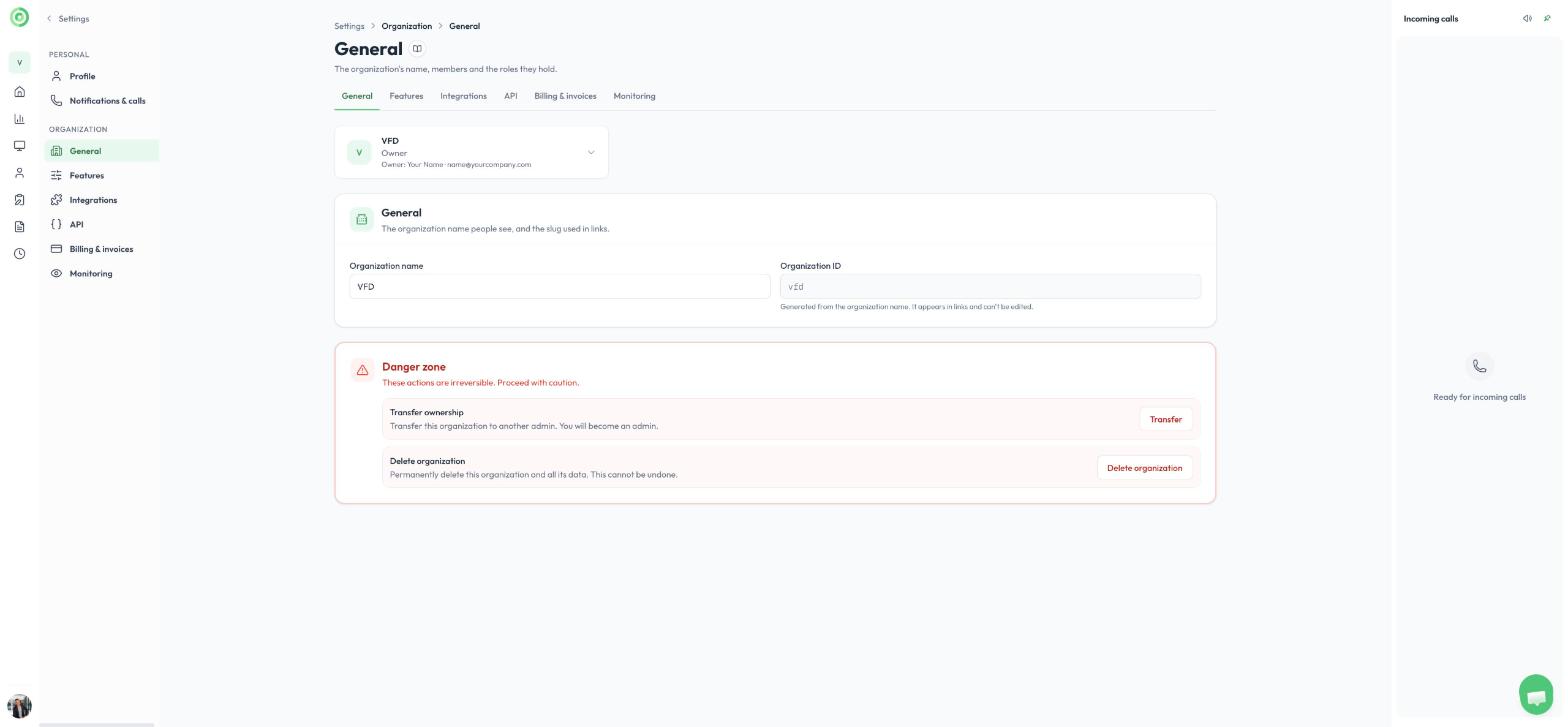Select General in the Organization sidebar
Image resolution: width=1568 pixels, height=727 pixels.
[x=101, y=151]
